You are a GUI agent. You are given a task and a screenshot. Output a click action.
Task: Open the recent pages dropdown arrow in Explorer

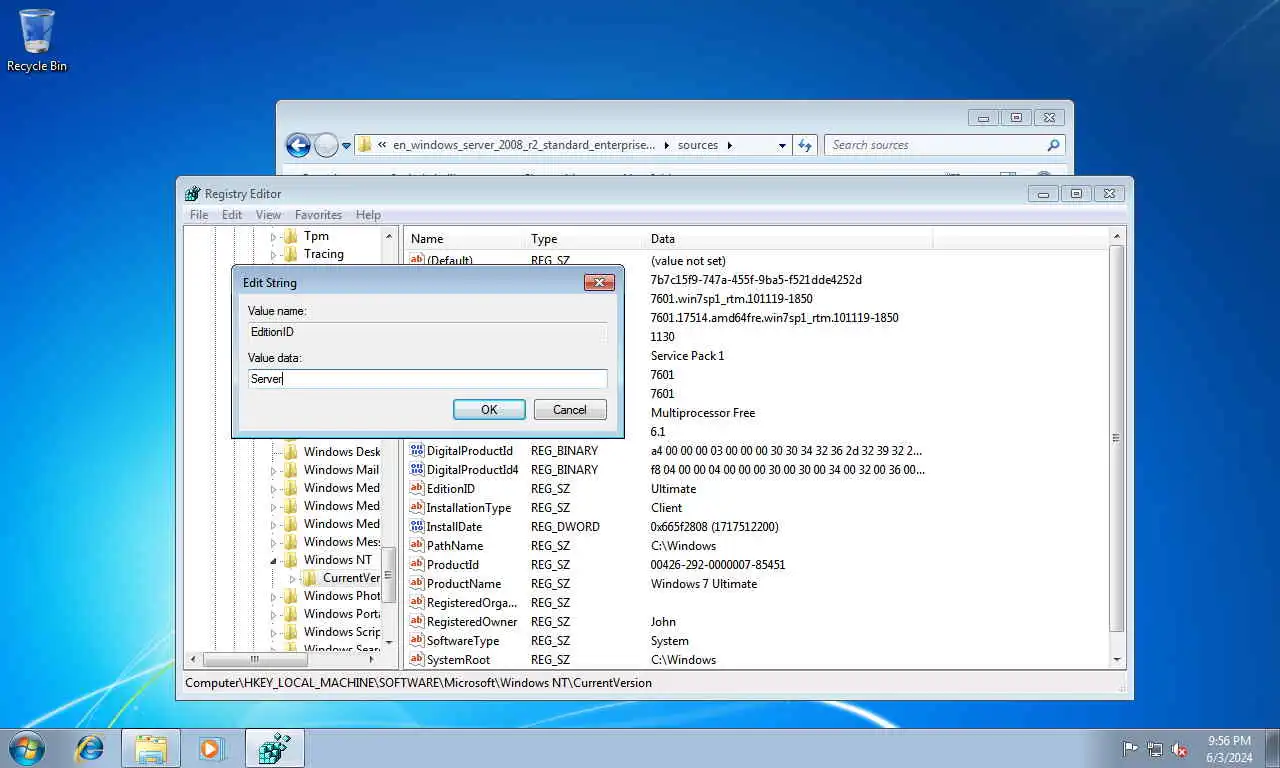pos(347,145)
